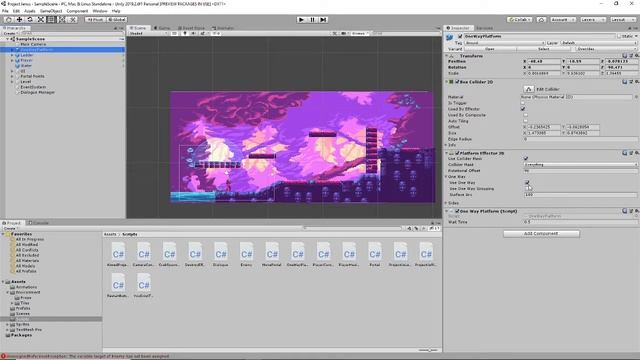Toggle Used By Composite checkbox
The height and width of the screenshot is (360, 640).
point(526,115)
